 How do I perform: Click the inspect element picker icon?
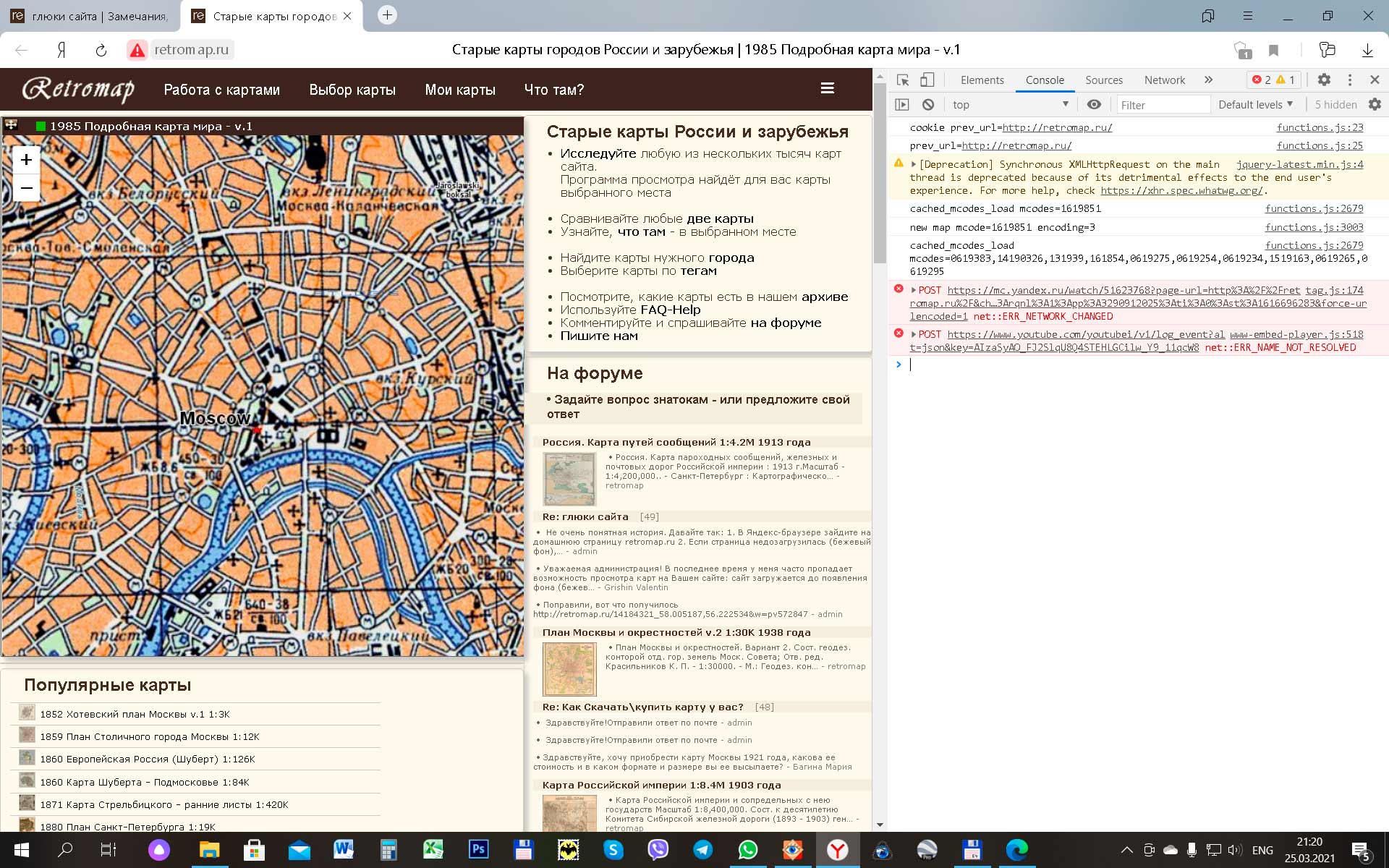coord(902,80)
